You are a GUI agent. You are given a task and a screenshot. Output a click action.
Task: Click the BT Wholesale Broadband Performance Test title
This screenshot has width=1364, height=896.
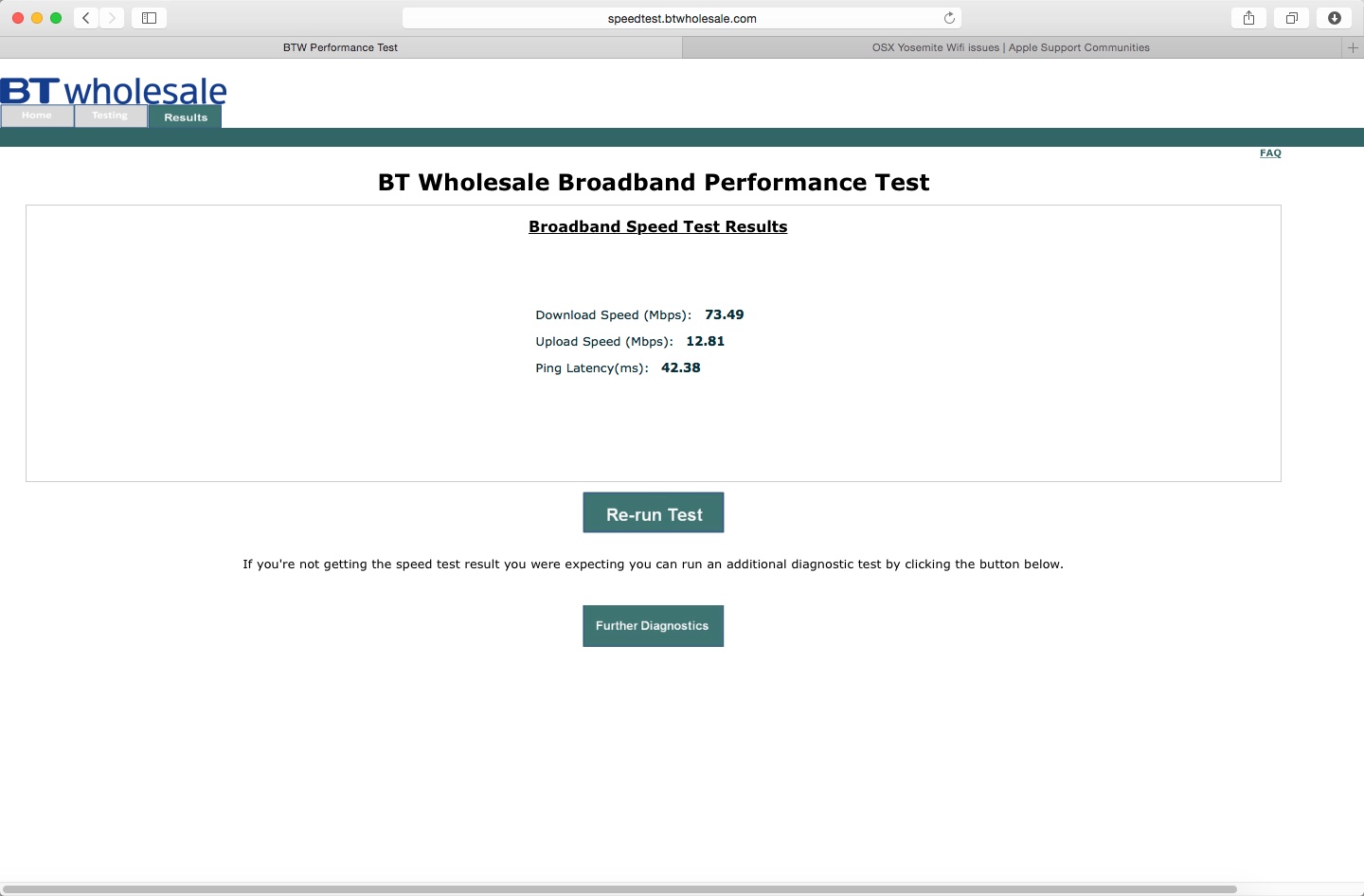point(654,182)
